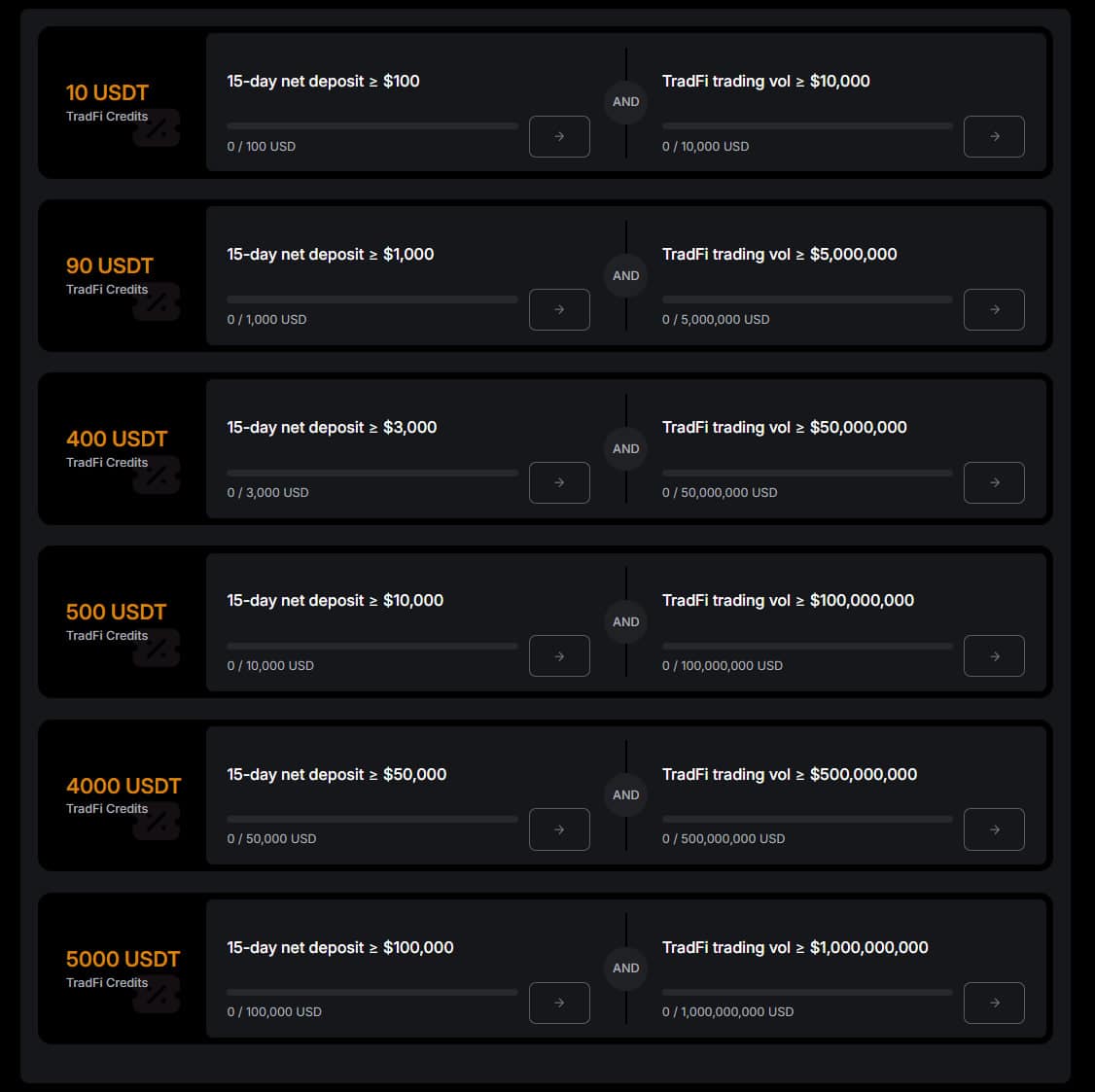Select arrow for $500,000,000 trading vol

point(994,829)
